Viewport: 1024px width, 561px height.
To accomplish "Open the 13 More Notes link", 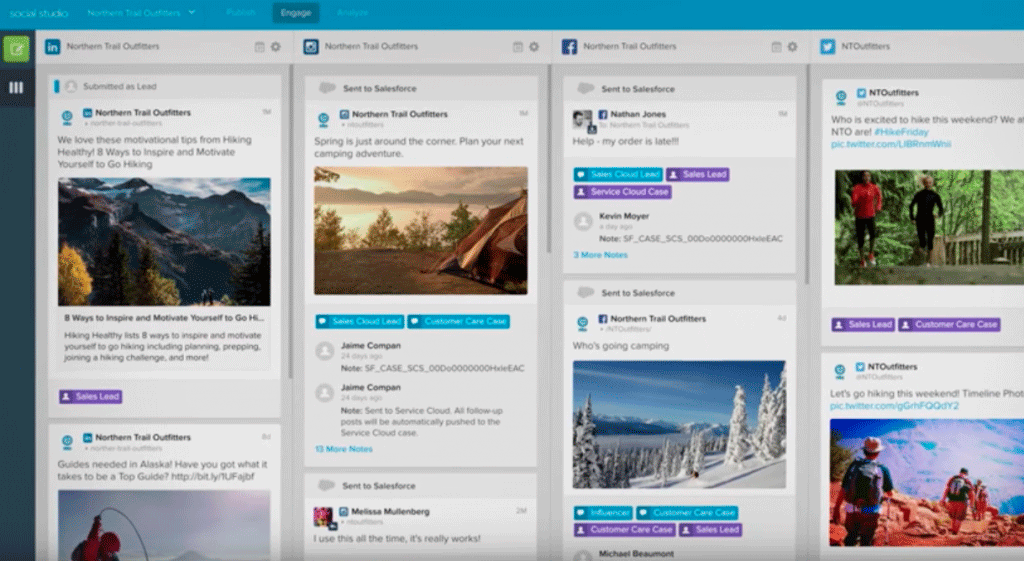I will tap(344, 449).
